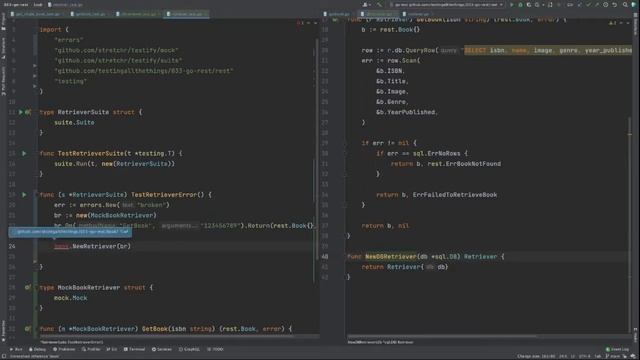Click the tool windows icon at bottom-left corner
The height and width of the screenshot is (360, 640).
(x=4, y=356)
